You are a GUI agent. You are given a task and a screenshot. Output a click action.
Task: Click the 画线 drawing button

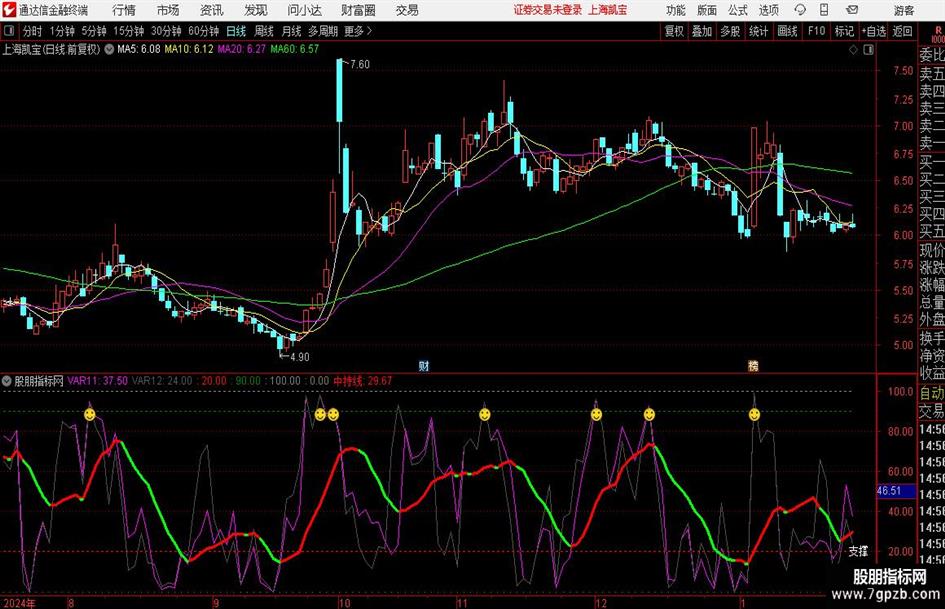[x=787, y=31]
